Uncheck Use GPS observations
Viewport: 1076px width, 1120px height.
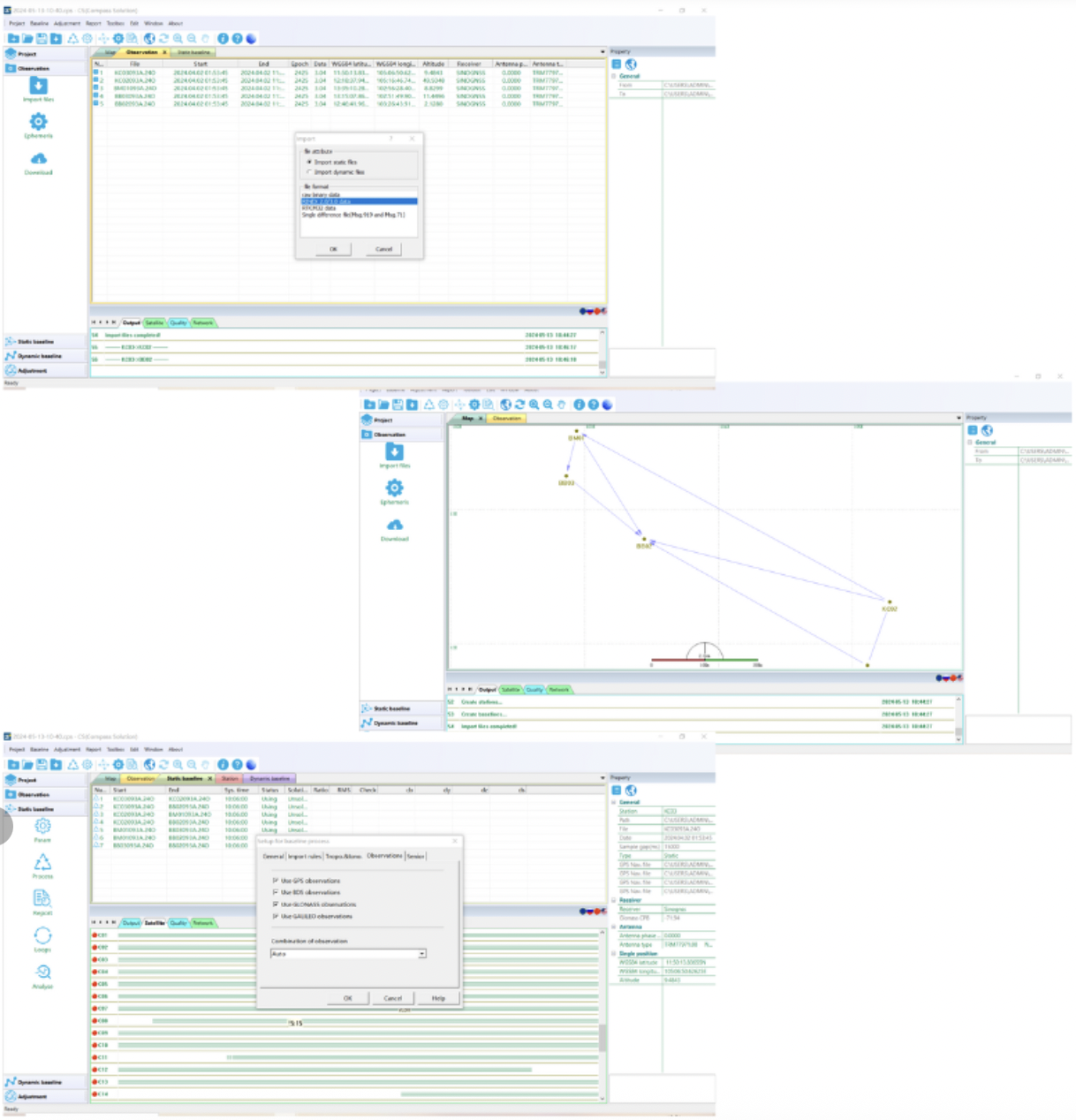[276, 881]
